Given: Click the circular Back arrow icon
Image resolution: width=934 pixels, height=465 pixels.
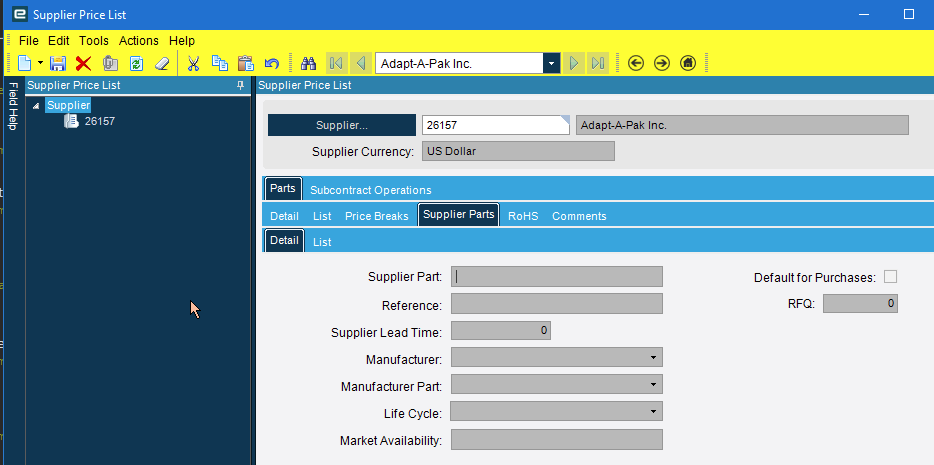Looking at the screenshot, I should coord(636,63).
